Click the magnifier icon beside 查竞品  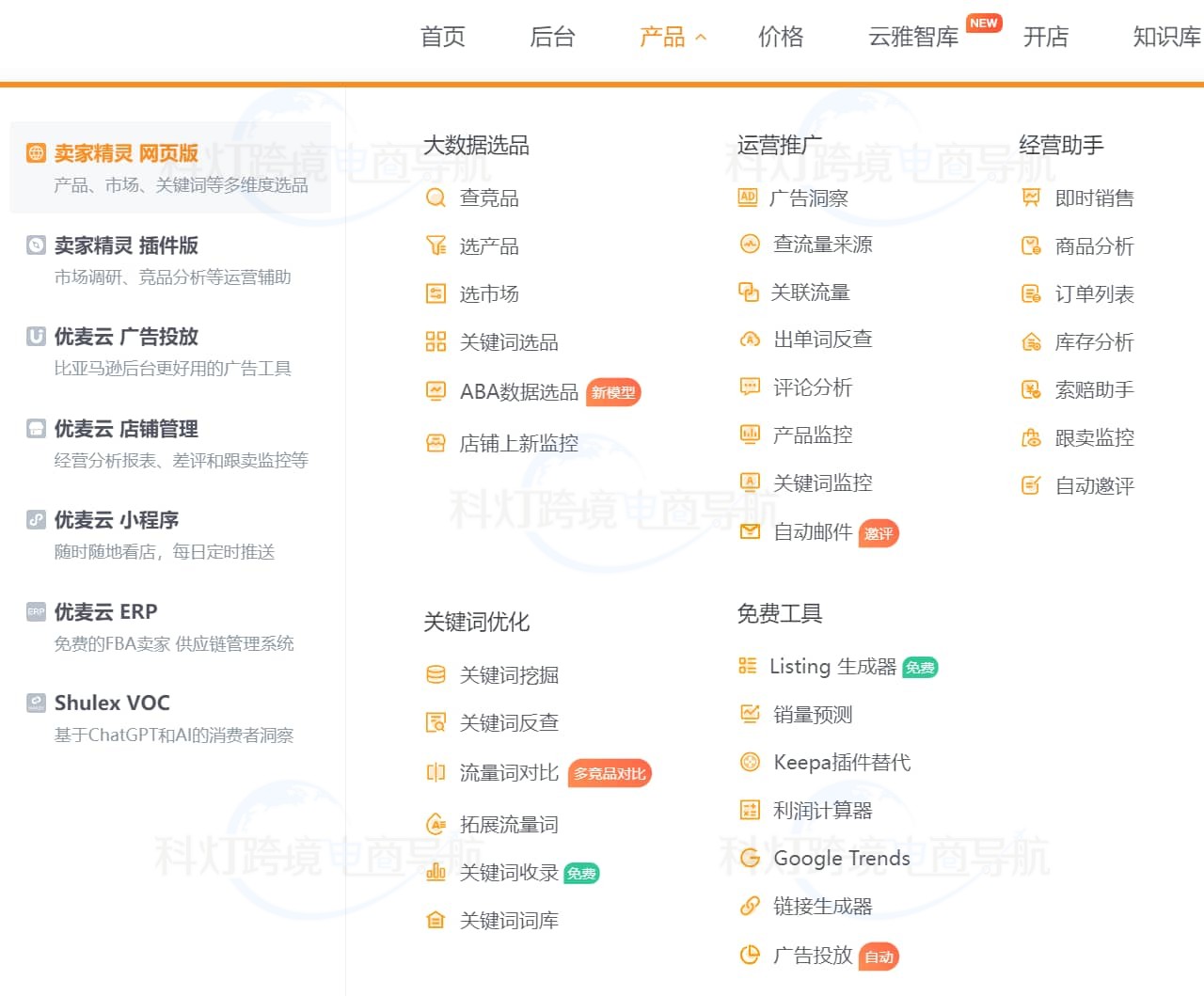[436, 198]
